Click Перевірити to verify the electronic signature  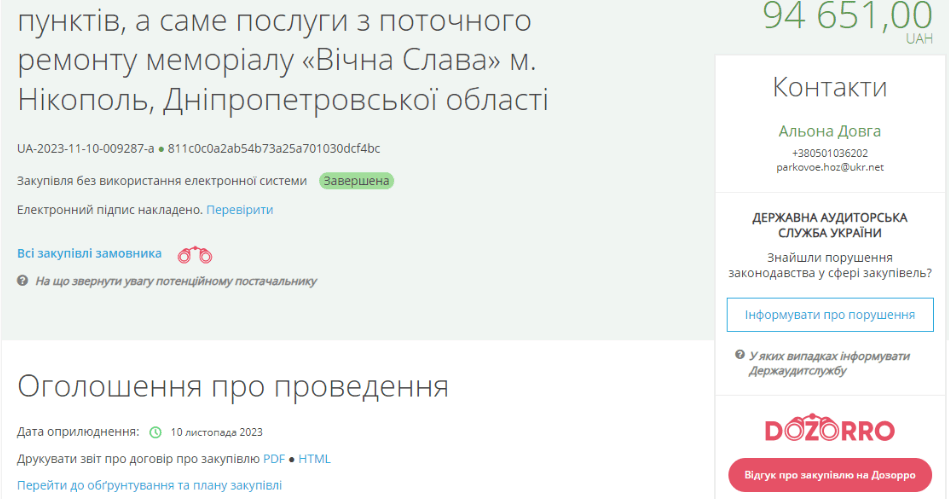[240, 210]
